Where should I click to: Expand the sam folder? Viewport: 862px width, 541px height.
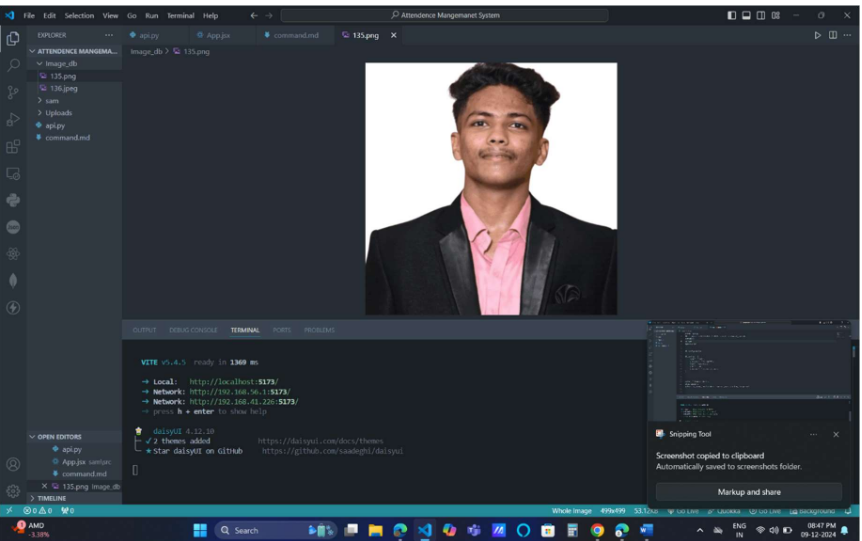click(51, 100)
